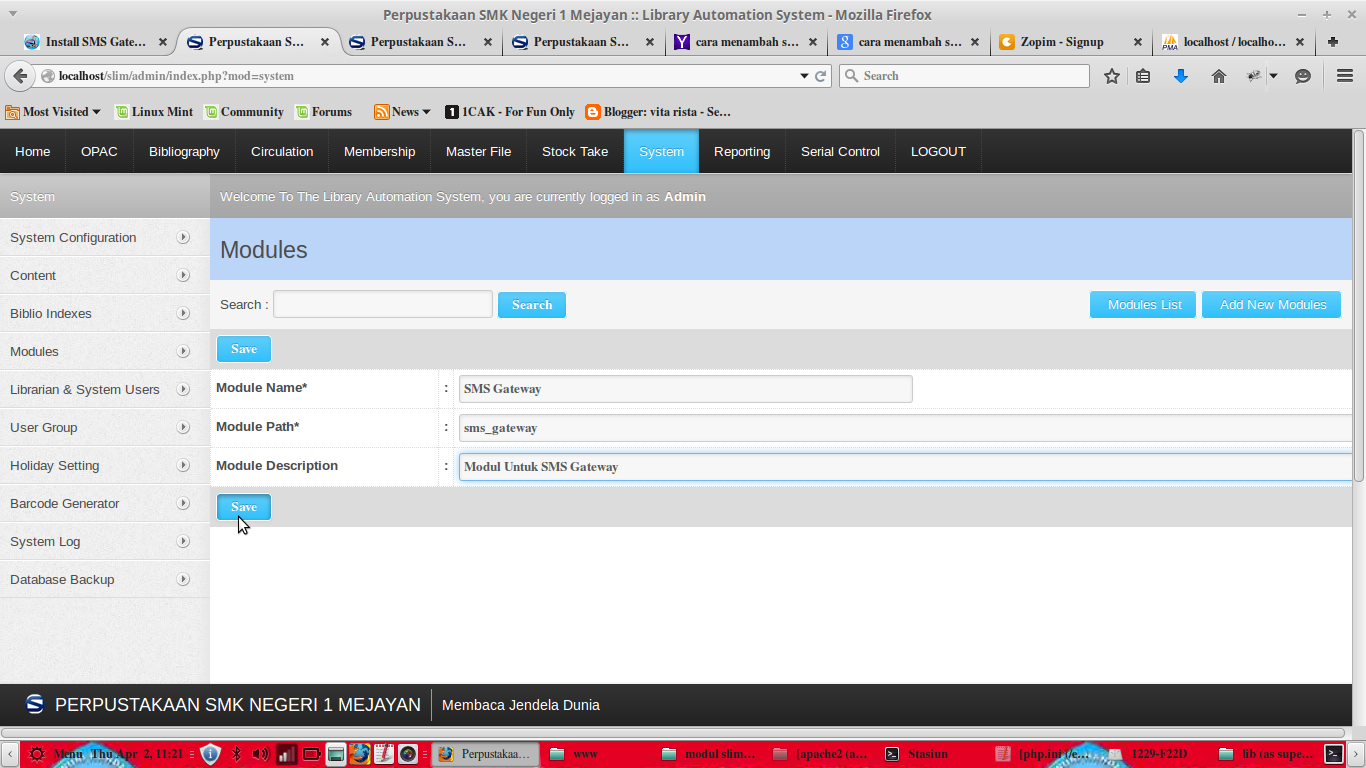The image size is (1366, 768).
Task: Click the search magnifier icon
Action: [x=852, y=76]
